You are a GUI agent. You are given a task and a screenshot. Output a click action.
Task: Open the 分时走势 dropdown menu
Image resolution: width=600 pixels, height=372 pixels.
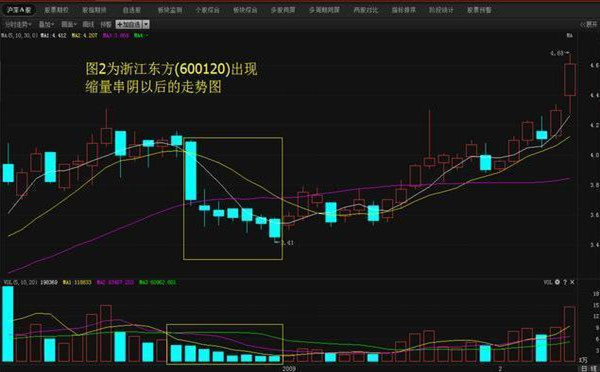[x=18, y=24]
